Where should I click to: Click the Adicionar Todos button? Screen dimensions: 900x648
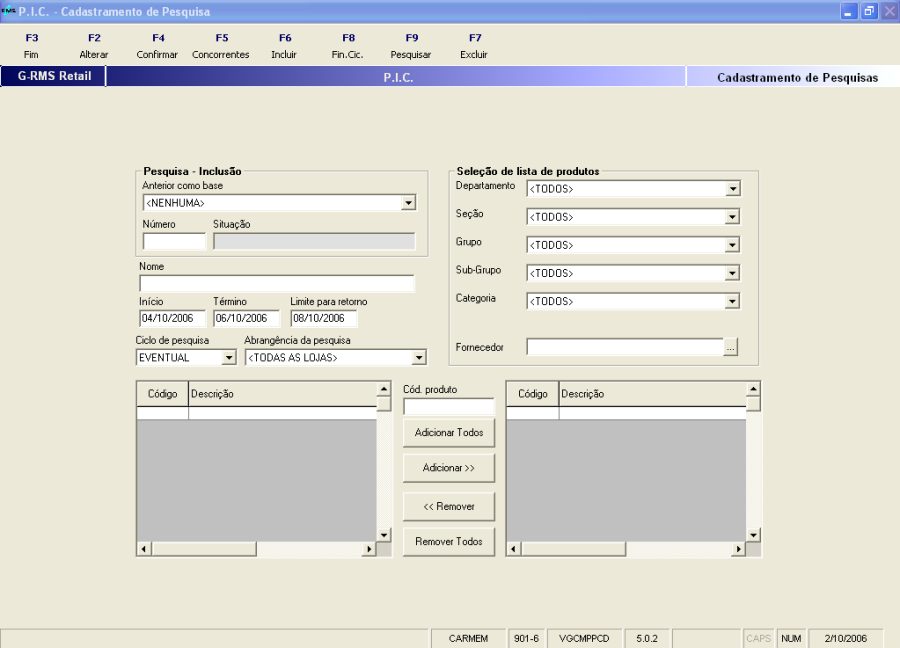(x=449, y=433)
